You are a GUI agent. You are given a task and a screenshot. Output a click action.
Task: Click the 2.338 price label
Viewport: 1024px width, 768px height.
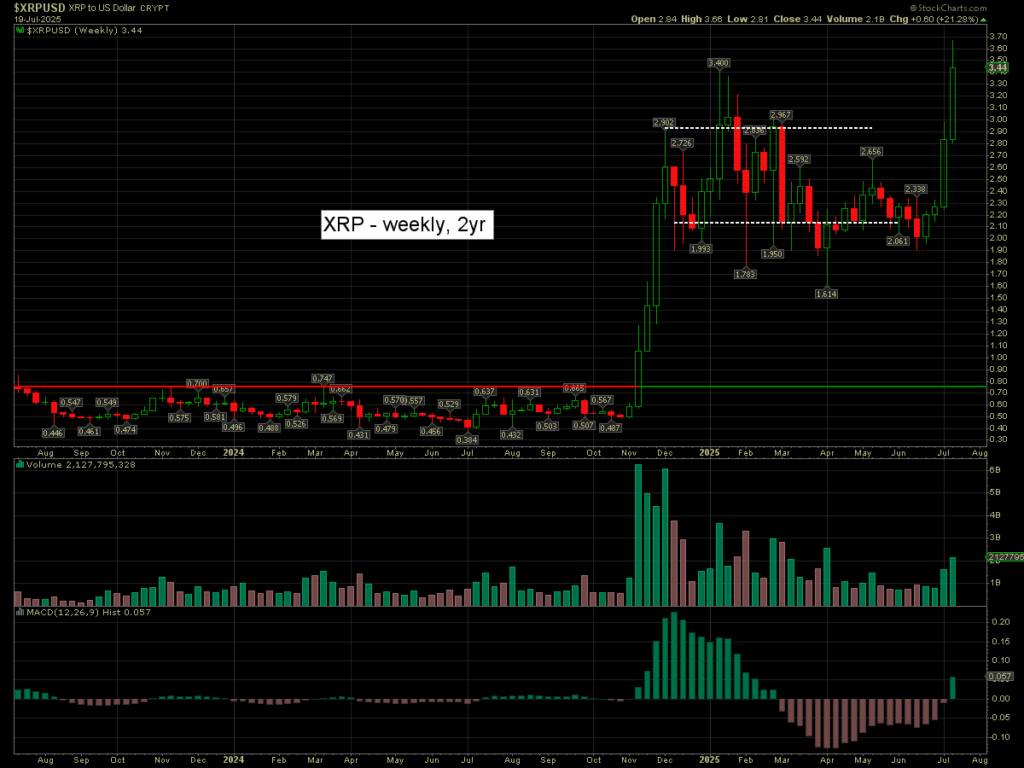tap(916, 189)
